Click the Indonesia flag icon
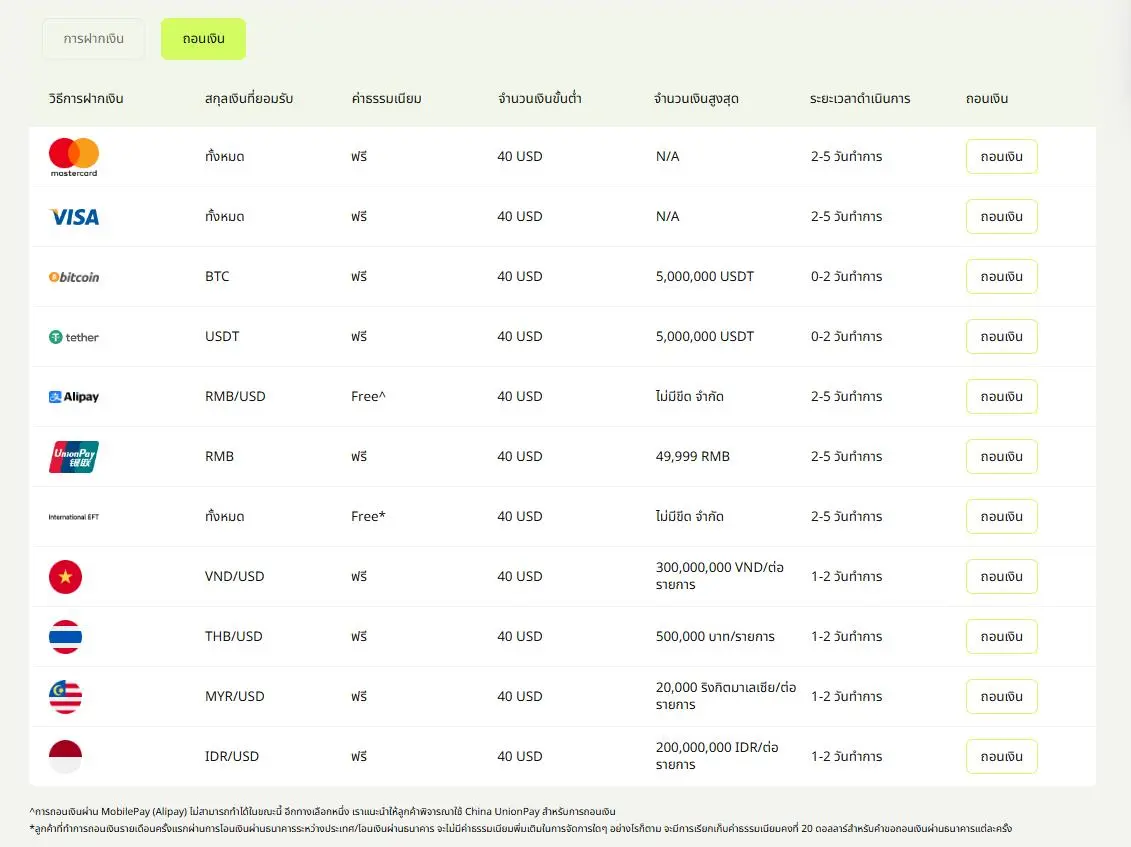1131x847 pixels. 66,756
